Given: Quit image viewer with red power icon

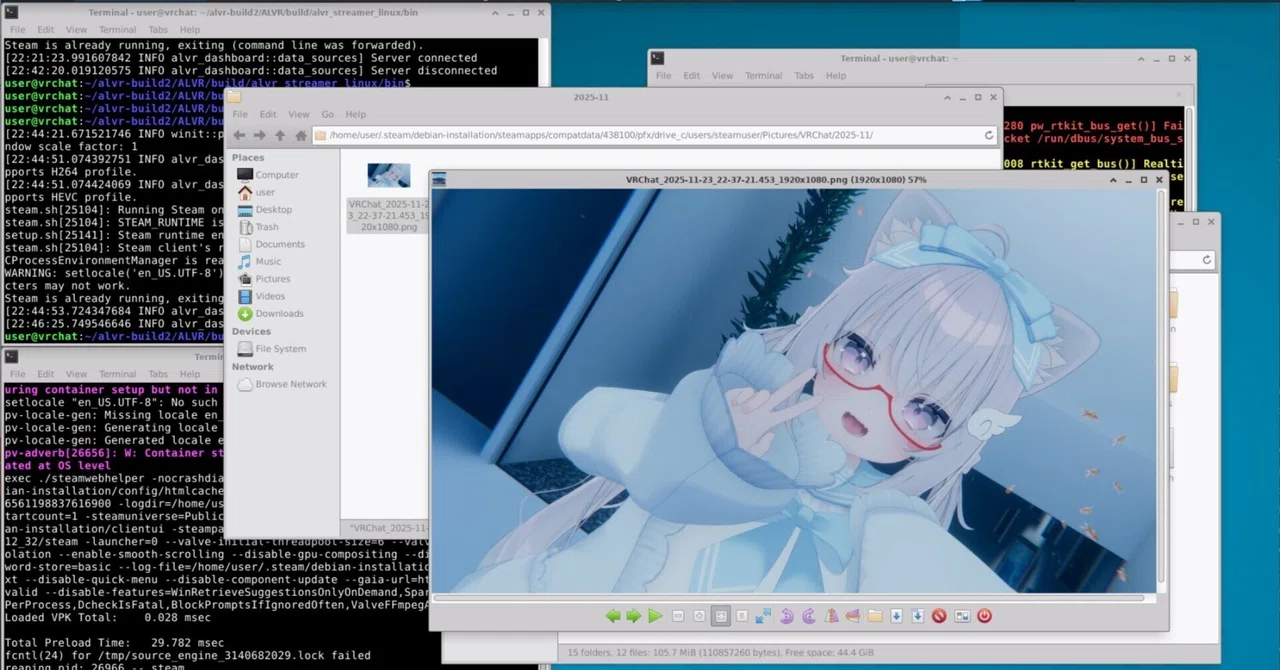Looking at the screenshot, I should (984, 616).
